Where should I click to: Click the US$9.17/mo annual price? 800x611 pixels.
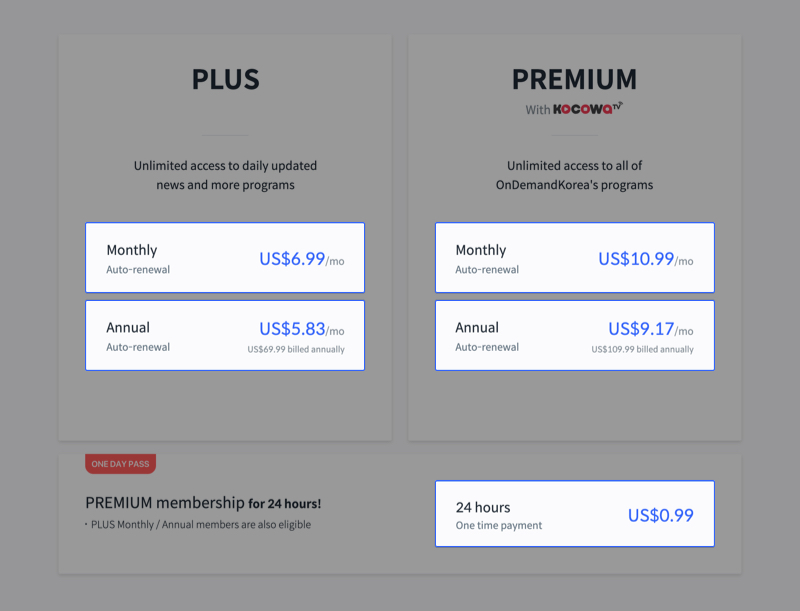[651, 329]
